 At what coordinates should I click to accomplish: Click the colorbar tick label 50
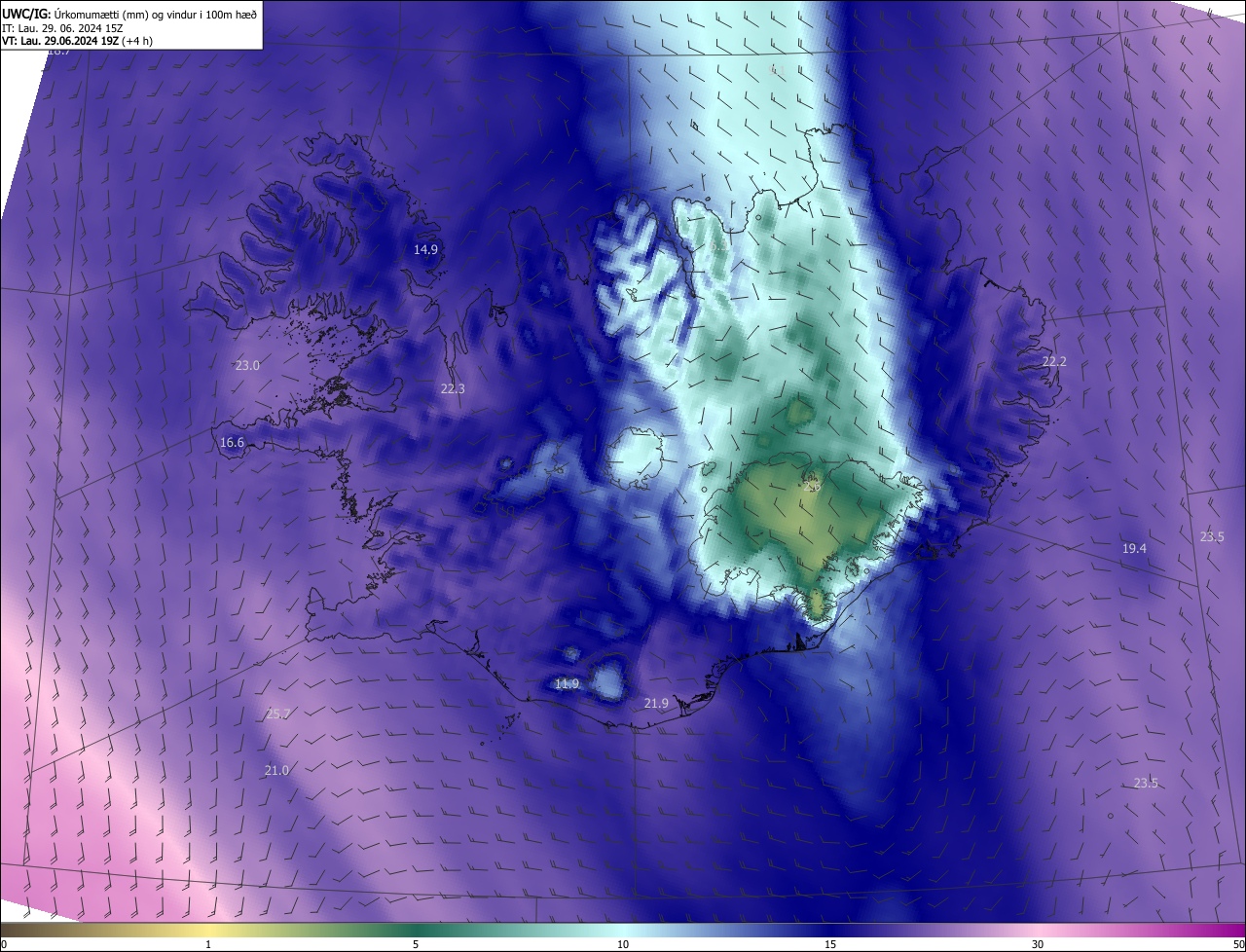[x=1238, y=945]
